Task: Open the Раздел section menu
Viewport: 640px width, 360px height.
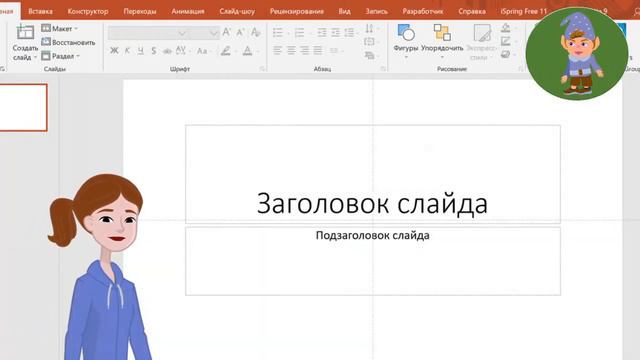Action: pyautogui.click(x=61, y=56)
